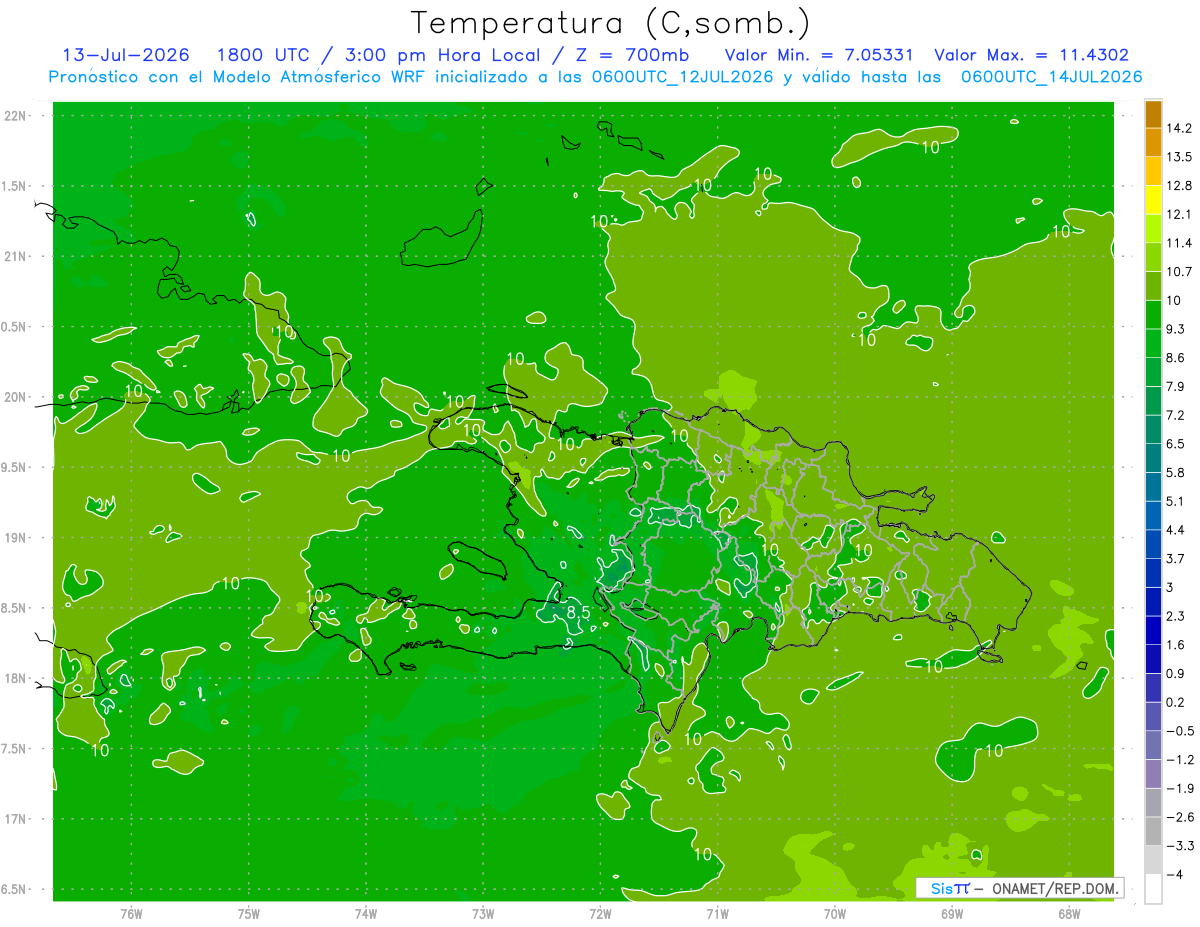Click the "20N" latitude label
Image resolution: width=1200 pixels, height=927 pixels.
(15, 397)
